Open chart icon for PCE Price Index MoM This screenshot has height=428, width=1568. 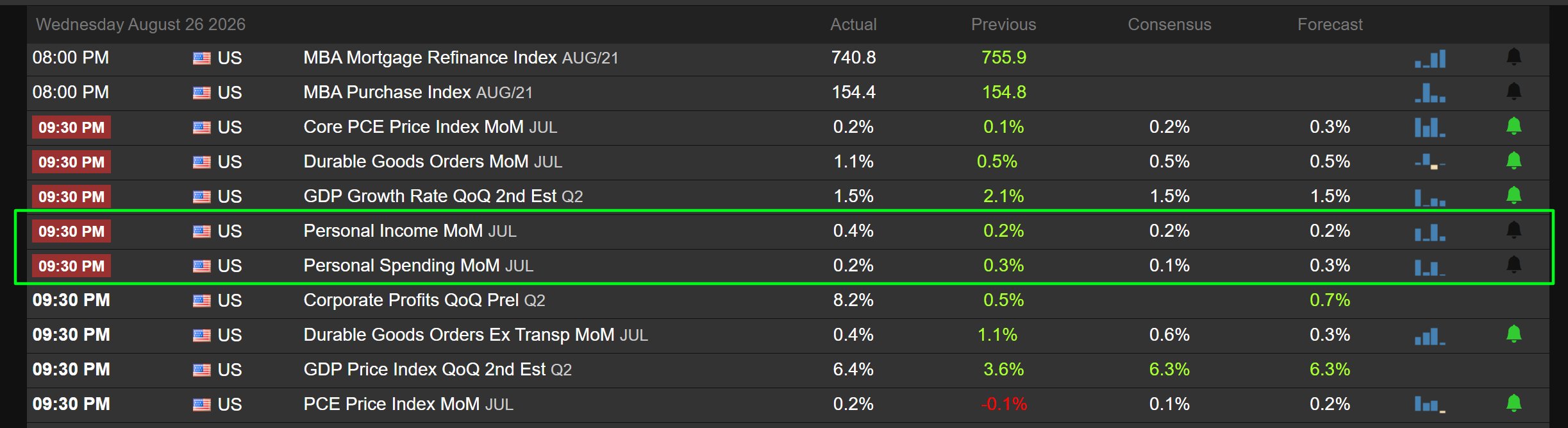(x=1430, y=405)
